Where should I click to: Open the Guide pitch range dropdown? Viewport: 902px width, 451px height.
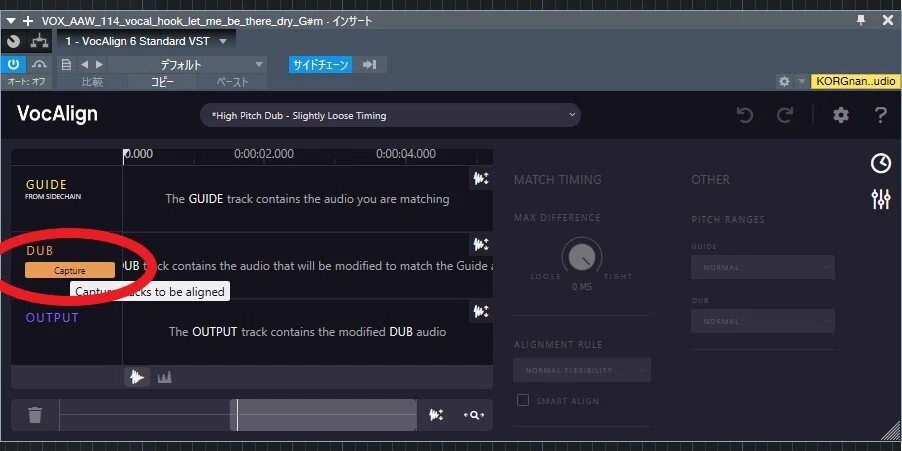pyautogui.click(x=763, y=267)
